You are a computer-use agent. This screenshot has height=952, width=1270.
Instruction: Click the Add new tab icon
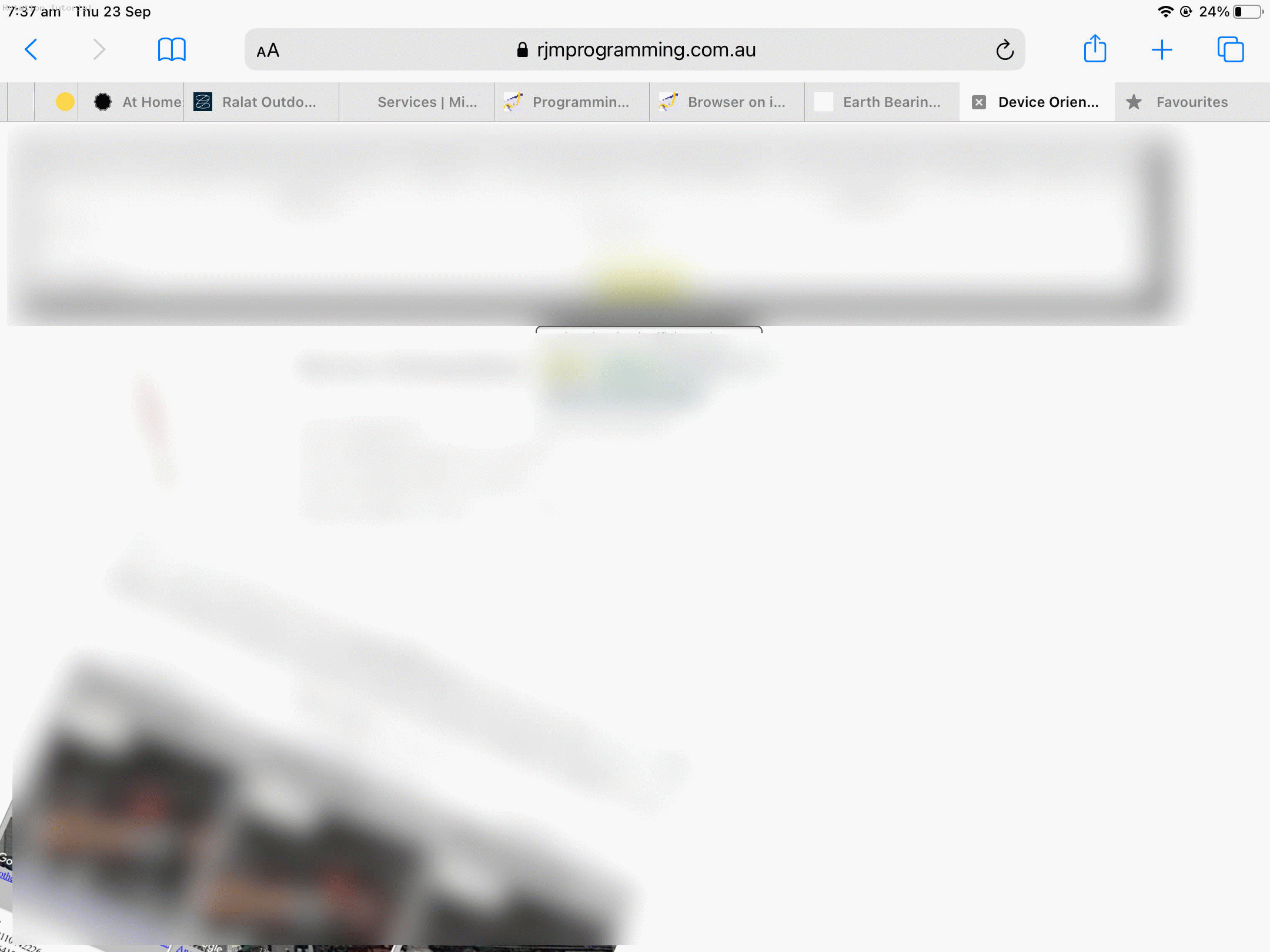point(1162,49)
